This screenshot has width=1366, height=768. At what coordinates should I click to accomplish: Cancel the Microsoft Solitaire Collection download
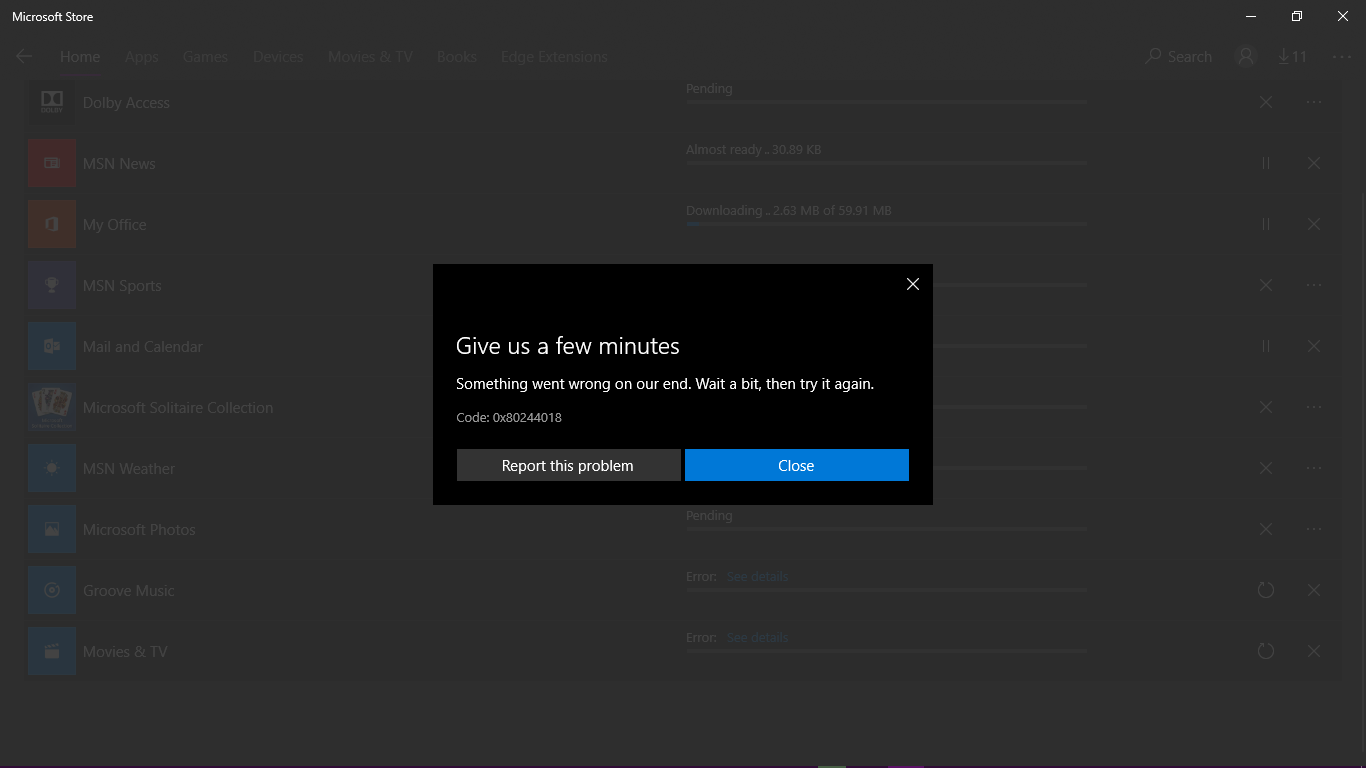tap(1266, 407)
